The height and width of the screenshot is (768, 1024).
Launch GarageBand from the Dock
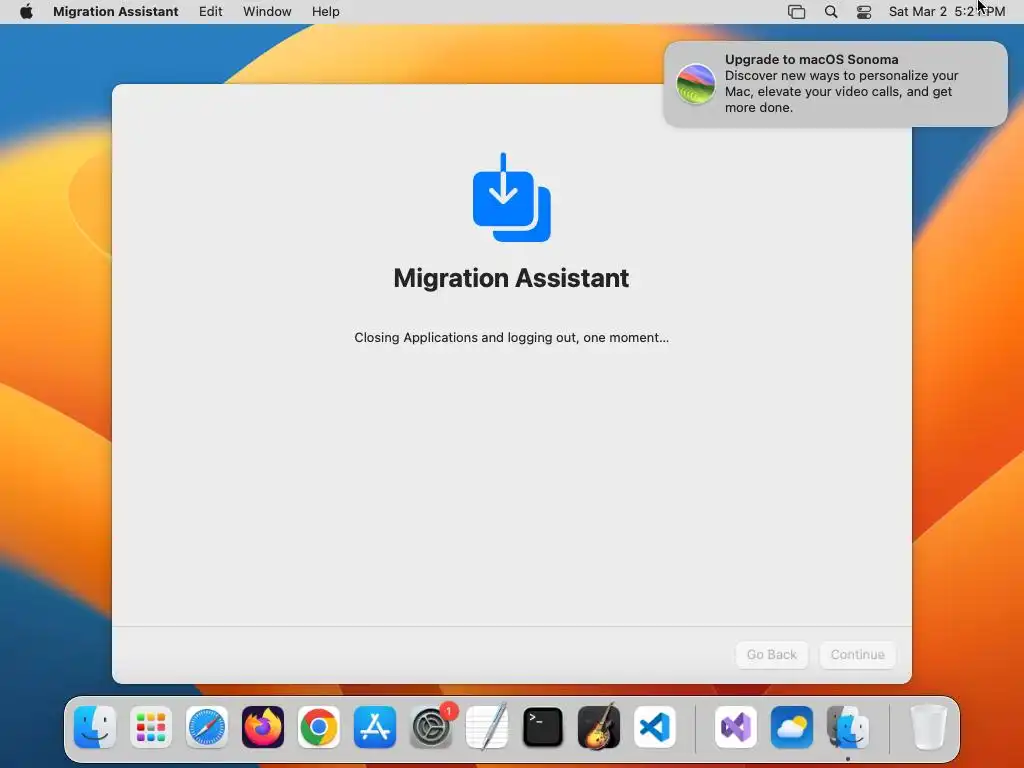[599, 727]
